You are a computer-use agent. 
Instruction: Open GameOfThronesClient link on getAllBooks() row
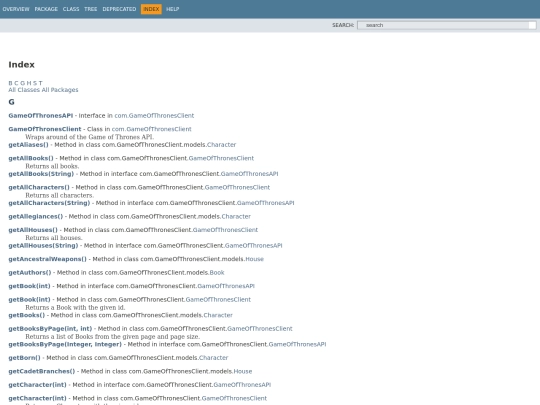[x=221, y=158]
